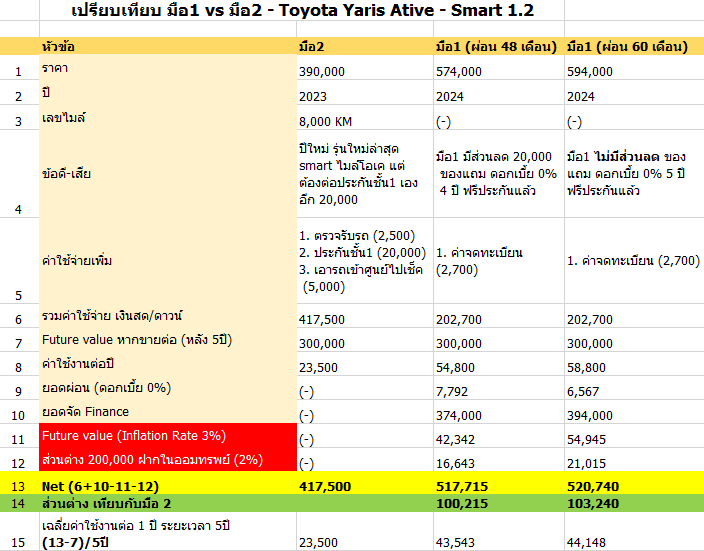Select the price cell 390,000

(x=365, y=68)
